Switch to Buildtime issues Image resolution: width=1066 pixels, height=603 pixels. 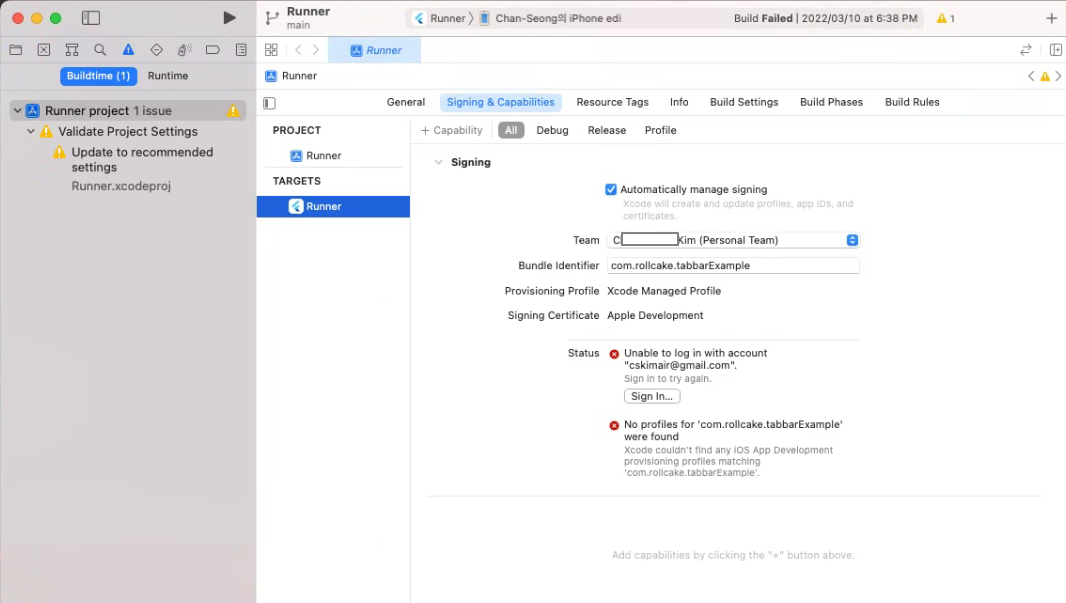tap(99, 76)
